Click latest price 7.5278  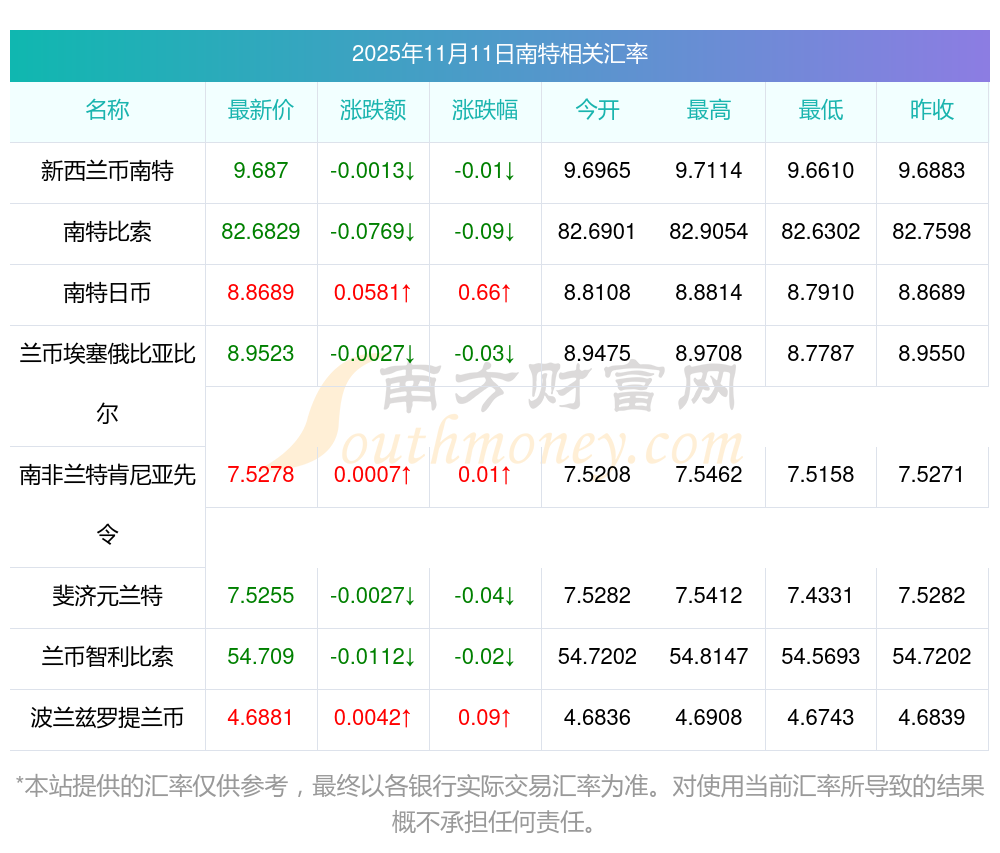click(261, 474)
